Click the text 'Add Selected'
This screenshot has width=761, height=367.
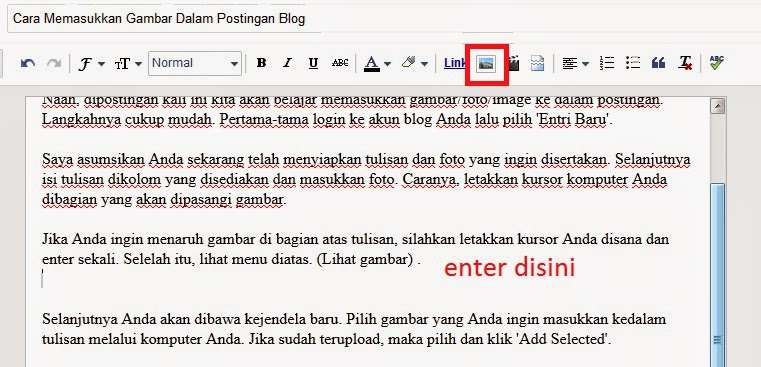(x=561, y=339)
